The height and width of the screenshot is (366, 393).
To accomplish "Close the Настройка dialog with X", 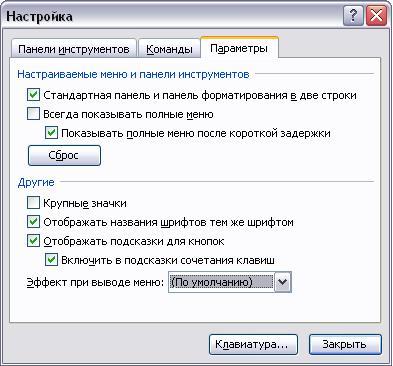I will click(x=377, y=16).
